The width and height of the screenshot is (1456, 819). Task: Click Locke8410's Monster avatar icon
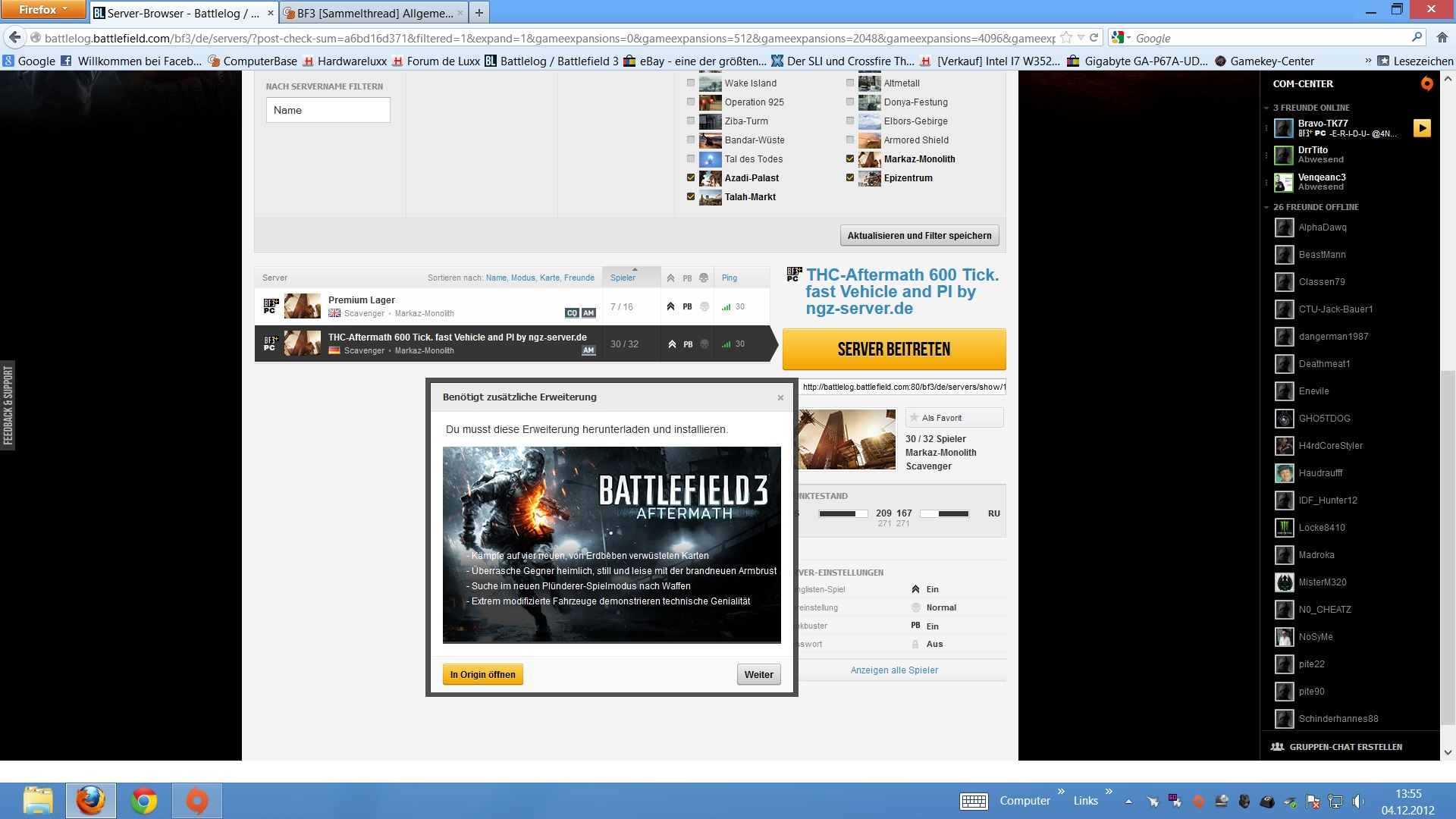coord(1284,528)
